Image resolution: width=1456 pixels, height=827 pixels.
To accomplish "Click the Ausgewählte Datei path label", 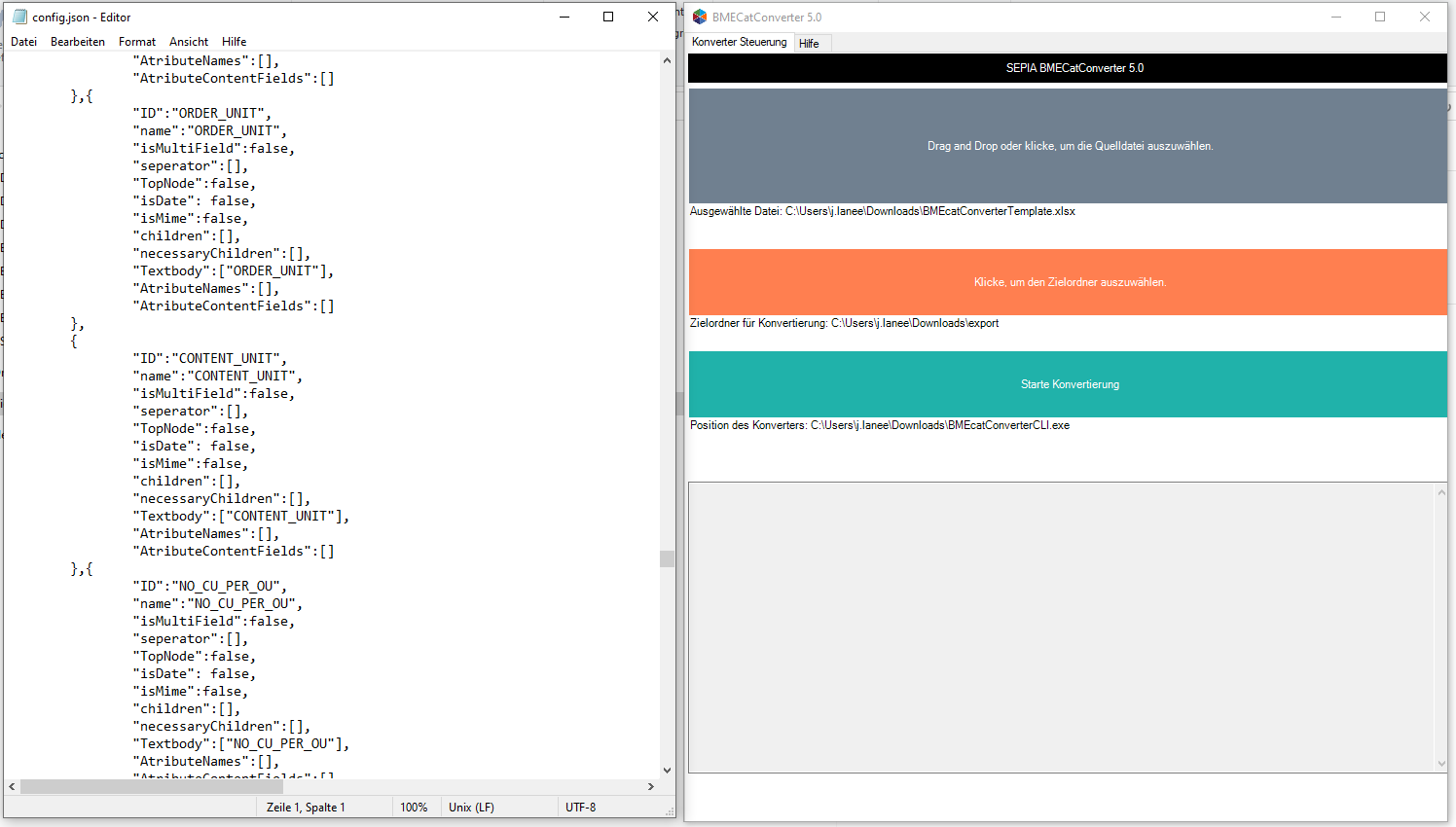I will 883,211.
